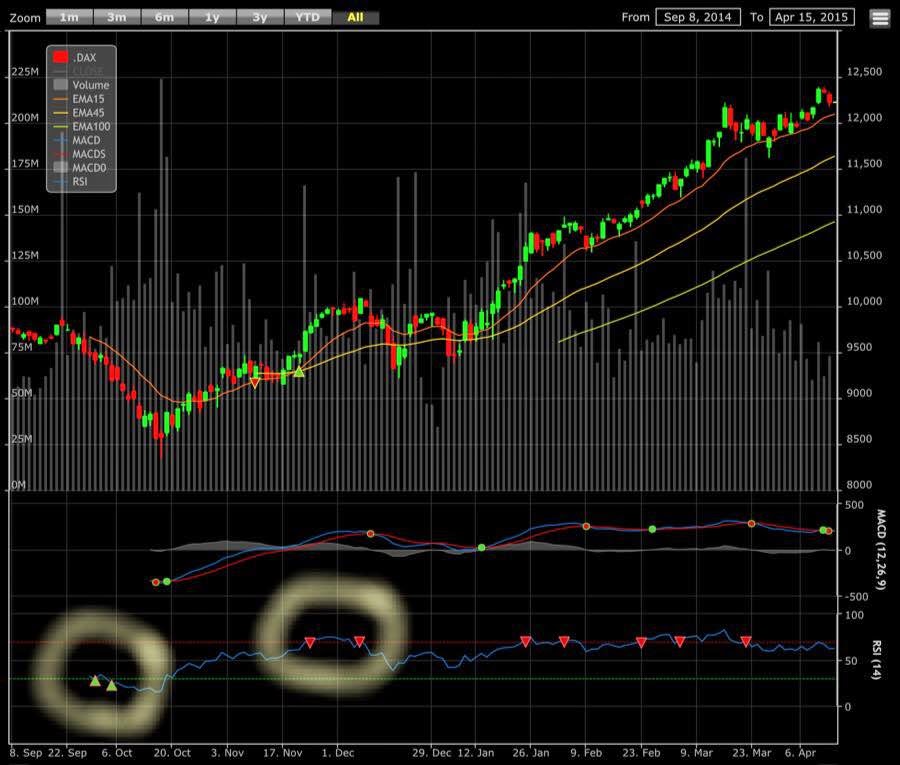Image resolution: width=900 pixels, height=765 pixels.
Task: Click the RSI legend icon
Action: point(60,180)
